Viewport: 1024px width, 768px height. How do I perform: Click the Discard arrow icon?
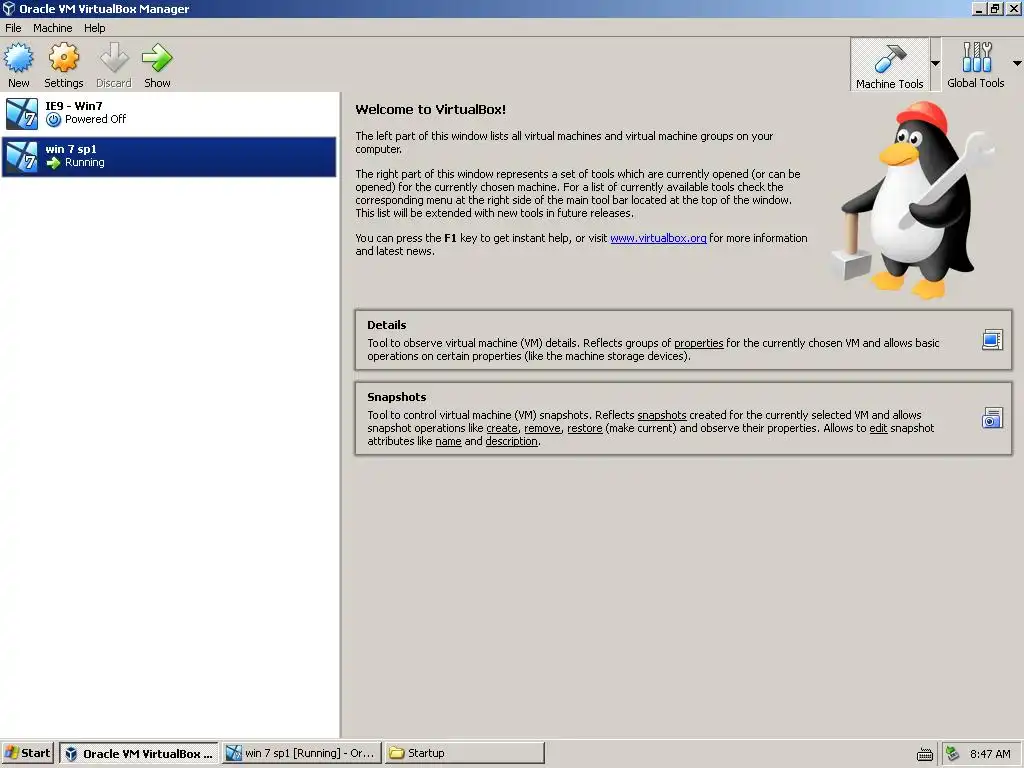(114, 58)
